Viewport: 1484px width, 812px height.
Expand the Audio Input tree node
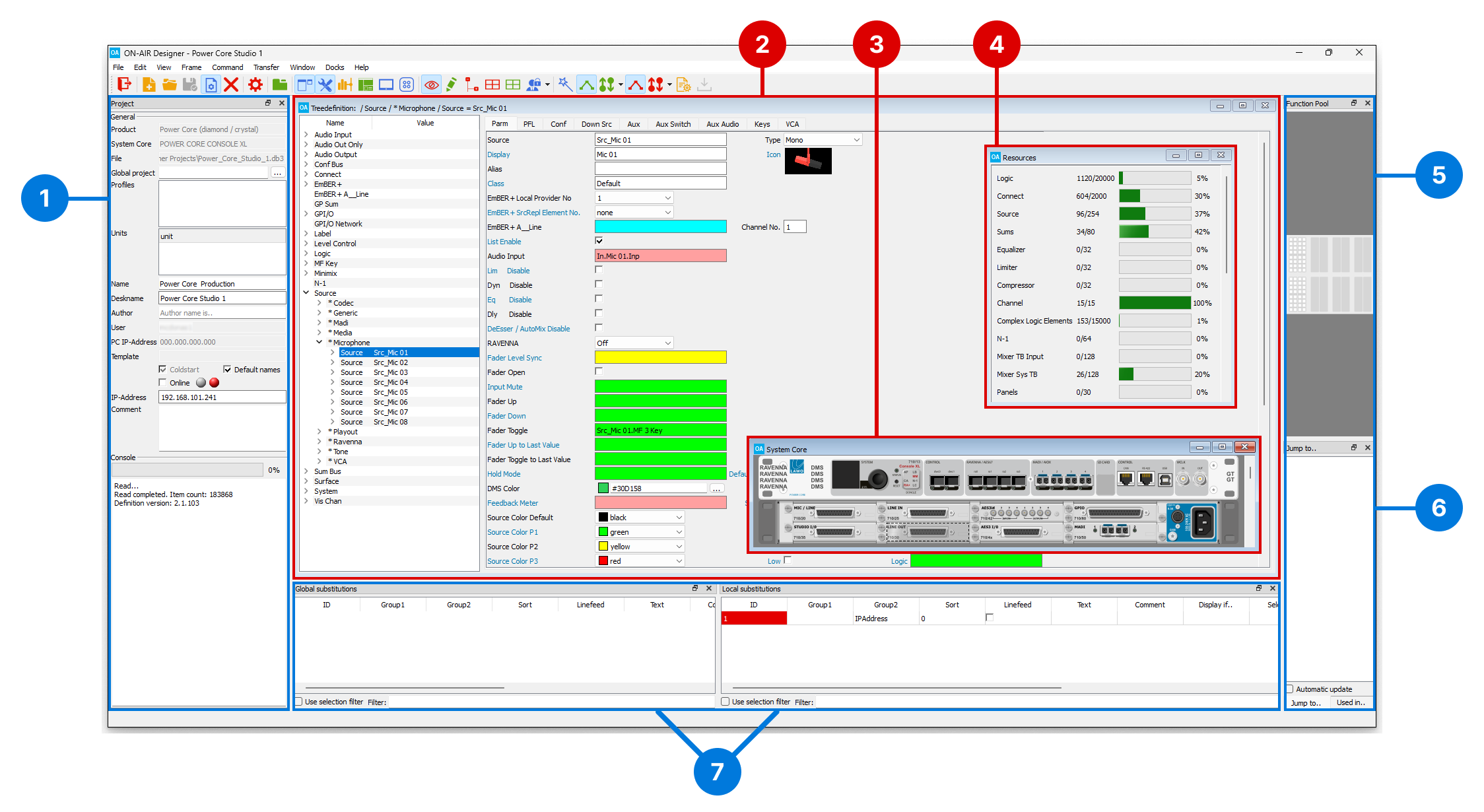click(x=306, y=135)
